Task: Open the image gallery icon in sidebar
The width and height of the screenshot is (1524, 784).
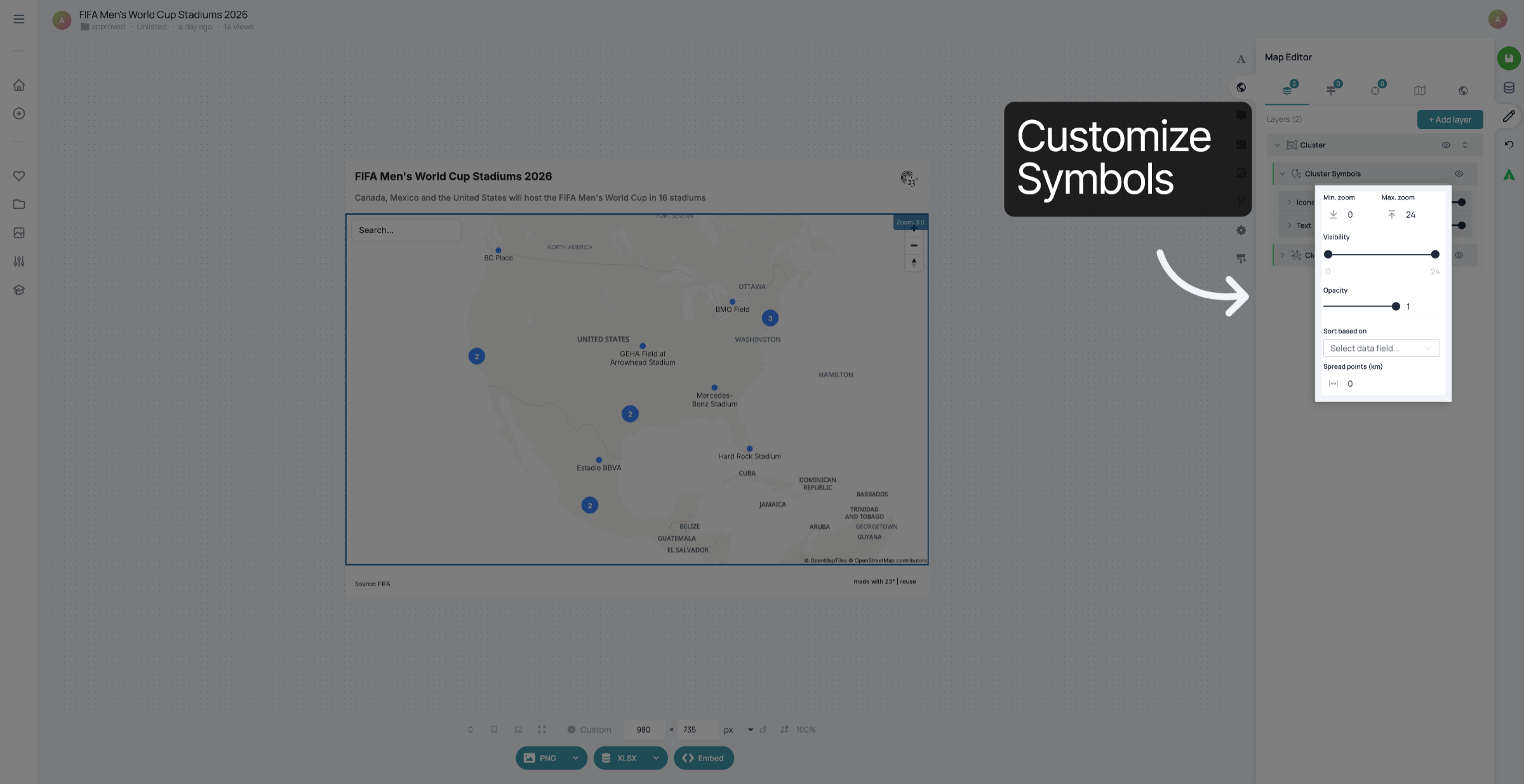Action: point(19,233)
